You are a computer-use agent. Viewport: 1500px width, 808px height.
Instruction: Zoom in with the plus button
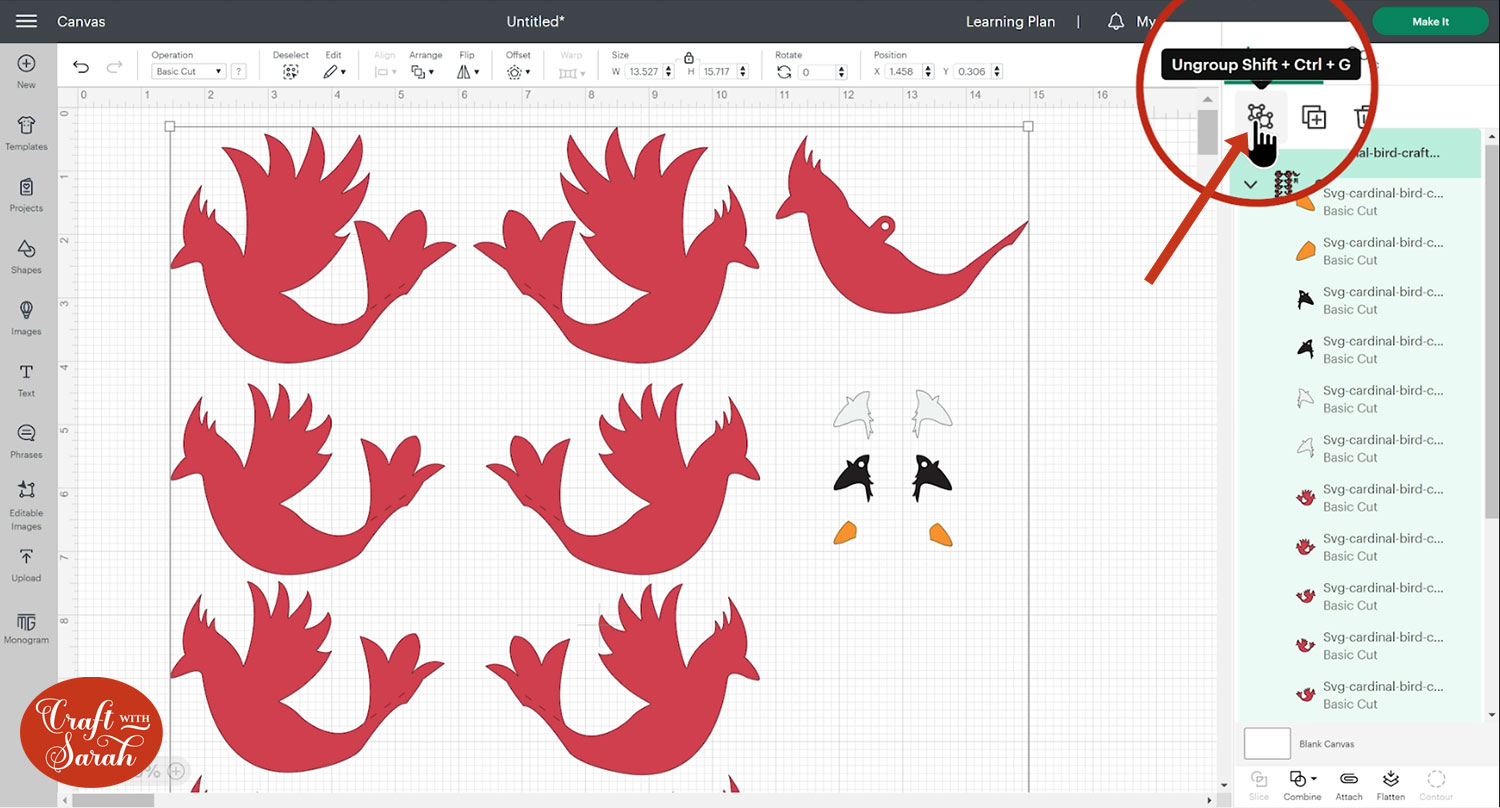(176, 771)
